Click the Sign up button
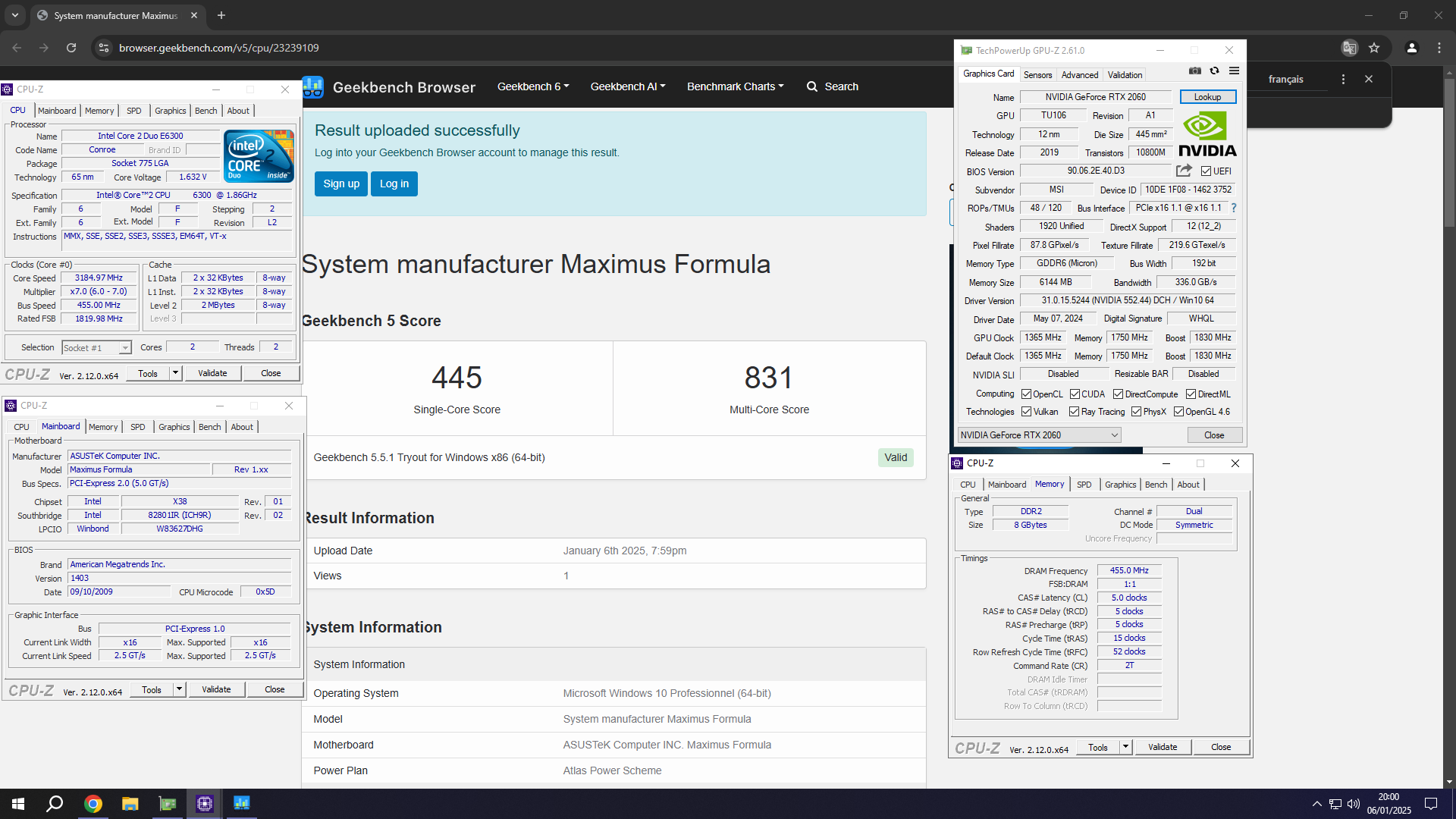 tap(341, 184)
